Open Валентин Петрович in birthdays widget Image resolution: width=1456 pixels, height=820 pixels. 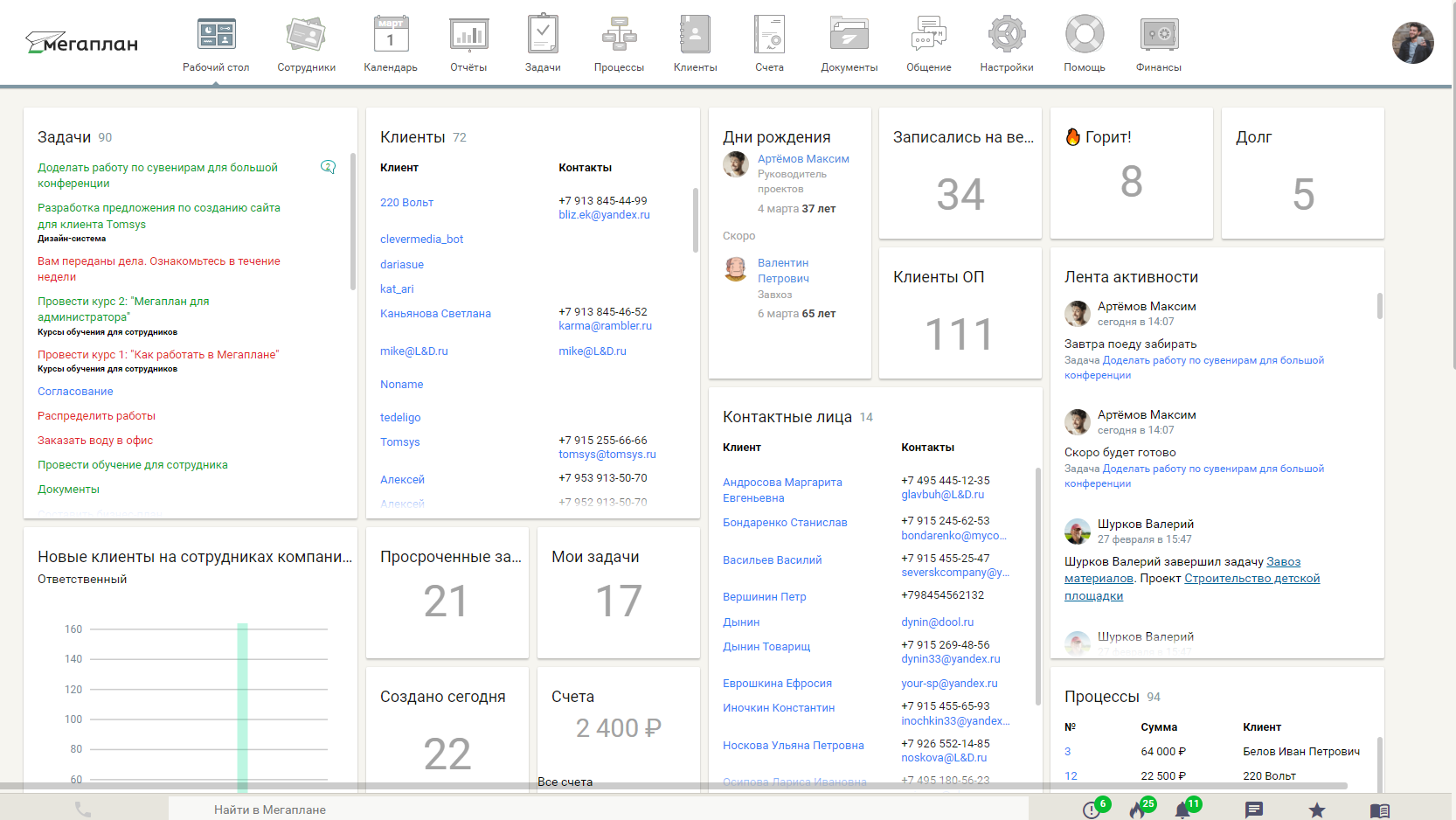783,271
